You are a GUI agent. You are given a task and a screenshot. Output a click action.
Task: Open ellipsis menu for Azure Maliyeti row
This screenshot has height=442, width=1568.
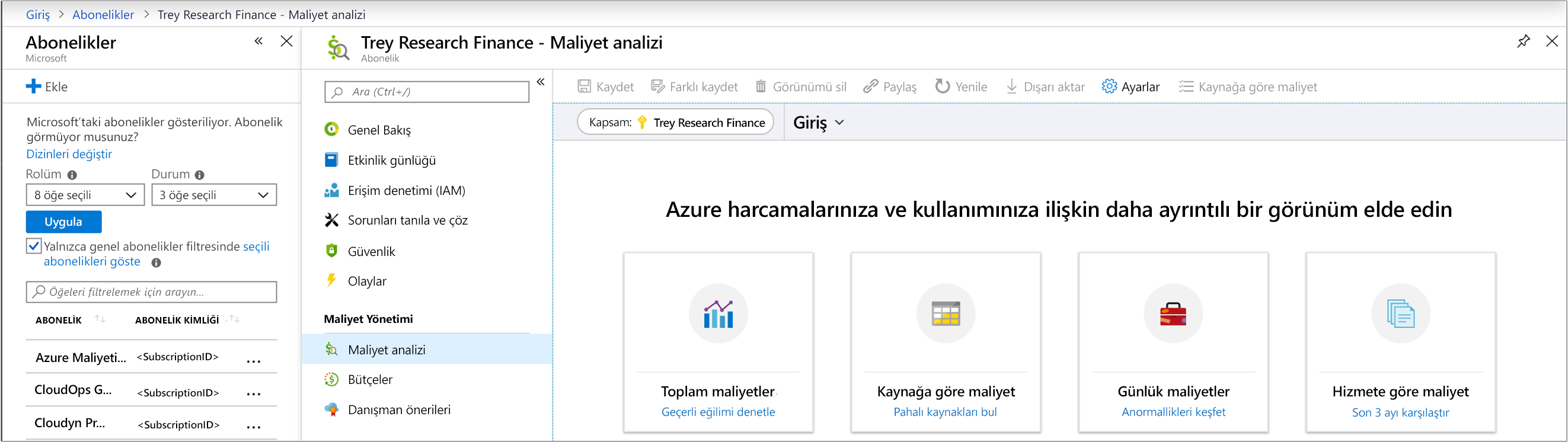[254, 361]
